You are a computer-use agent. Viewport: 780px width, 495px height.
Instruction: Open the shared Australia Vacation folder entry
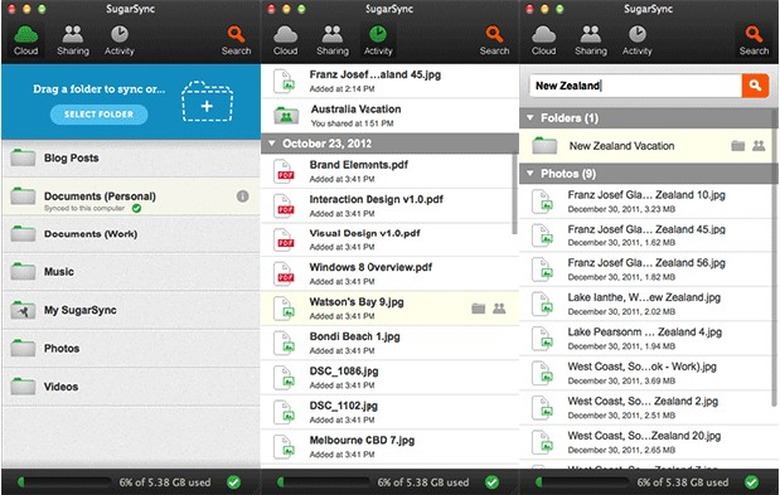390,115
